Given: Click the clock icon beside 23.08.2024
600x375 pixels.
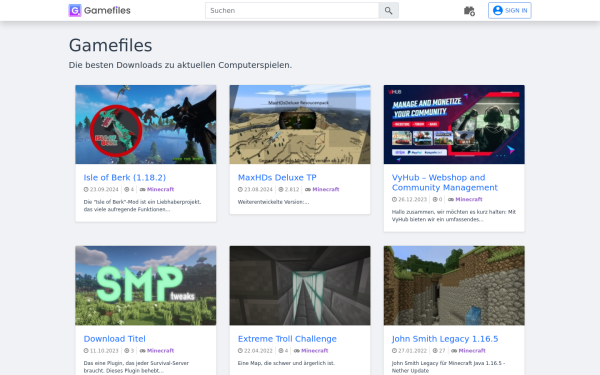Looking at the screenshot, I should 240,189.
